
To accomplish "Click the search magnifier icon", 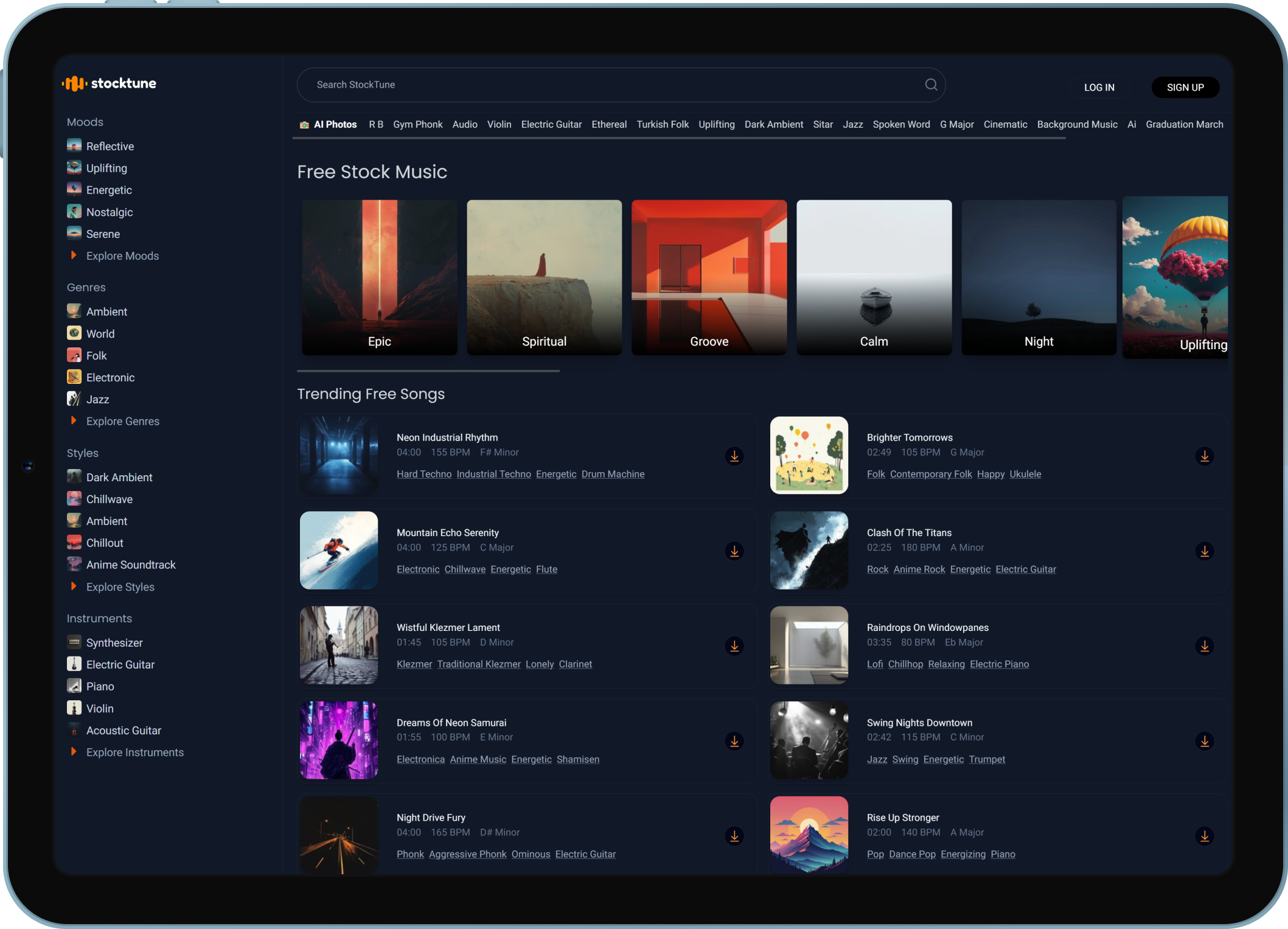I will [x=931, y=85].
